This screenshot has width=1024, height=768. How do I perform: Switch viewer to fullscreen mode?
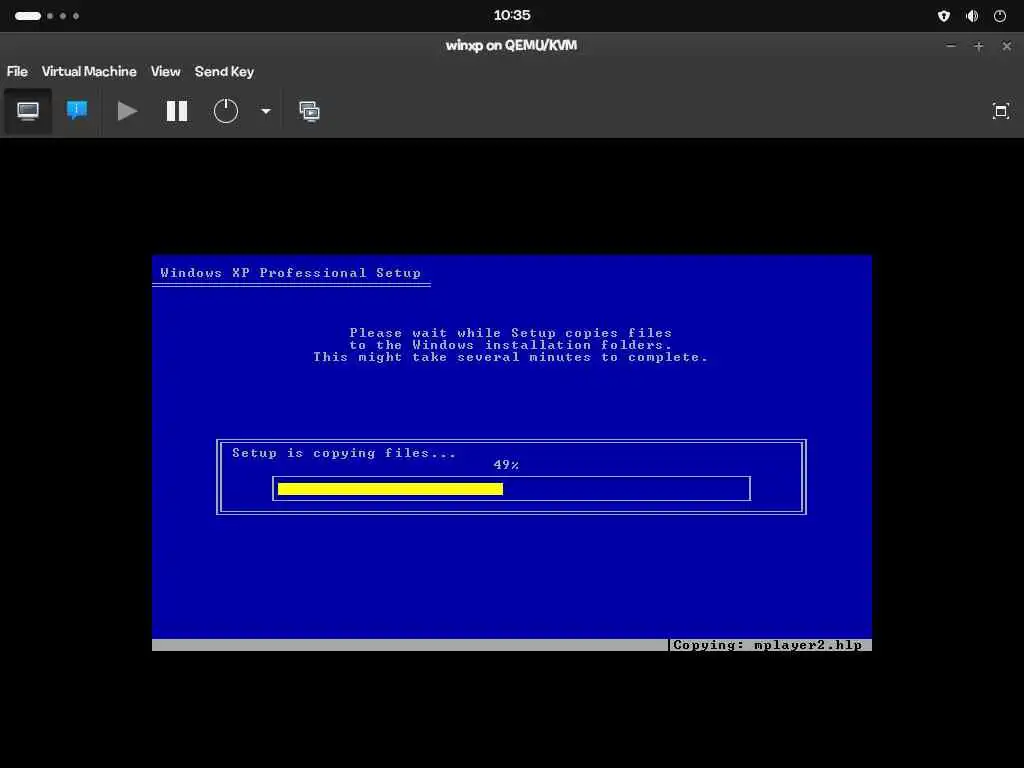click(x=1000, y=111)
